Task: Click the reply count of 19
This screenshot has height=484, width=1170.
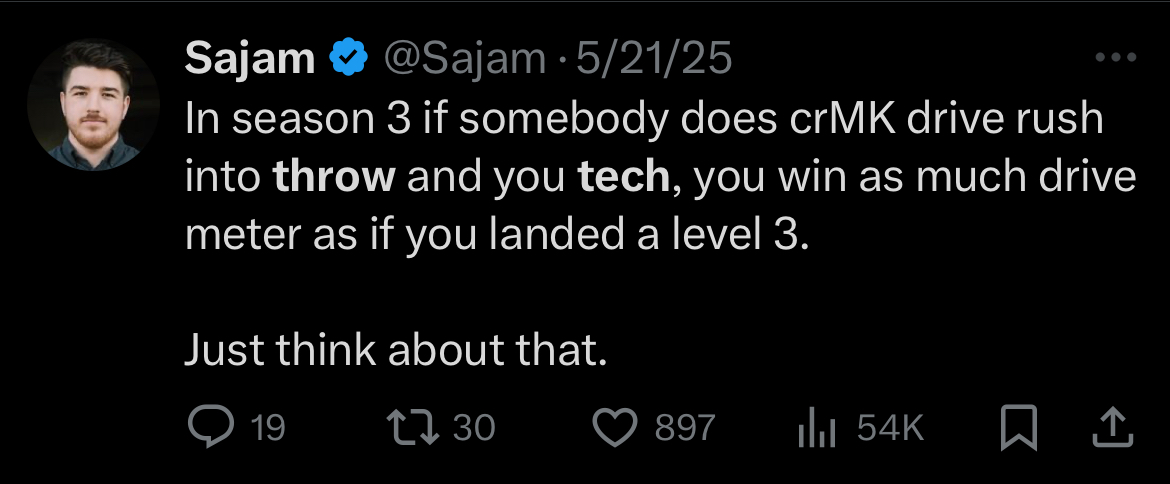Action: (267, 429)
